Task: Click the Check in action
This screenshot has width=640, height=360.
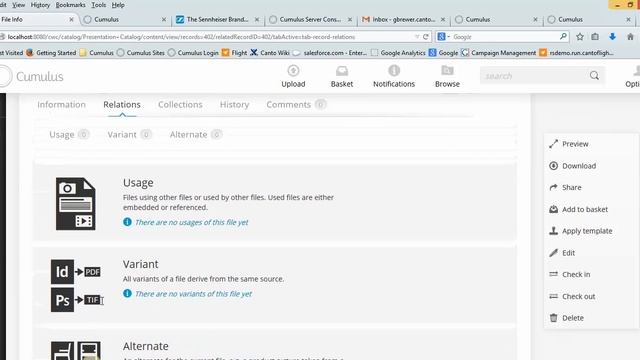Action: pos(570,274)
